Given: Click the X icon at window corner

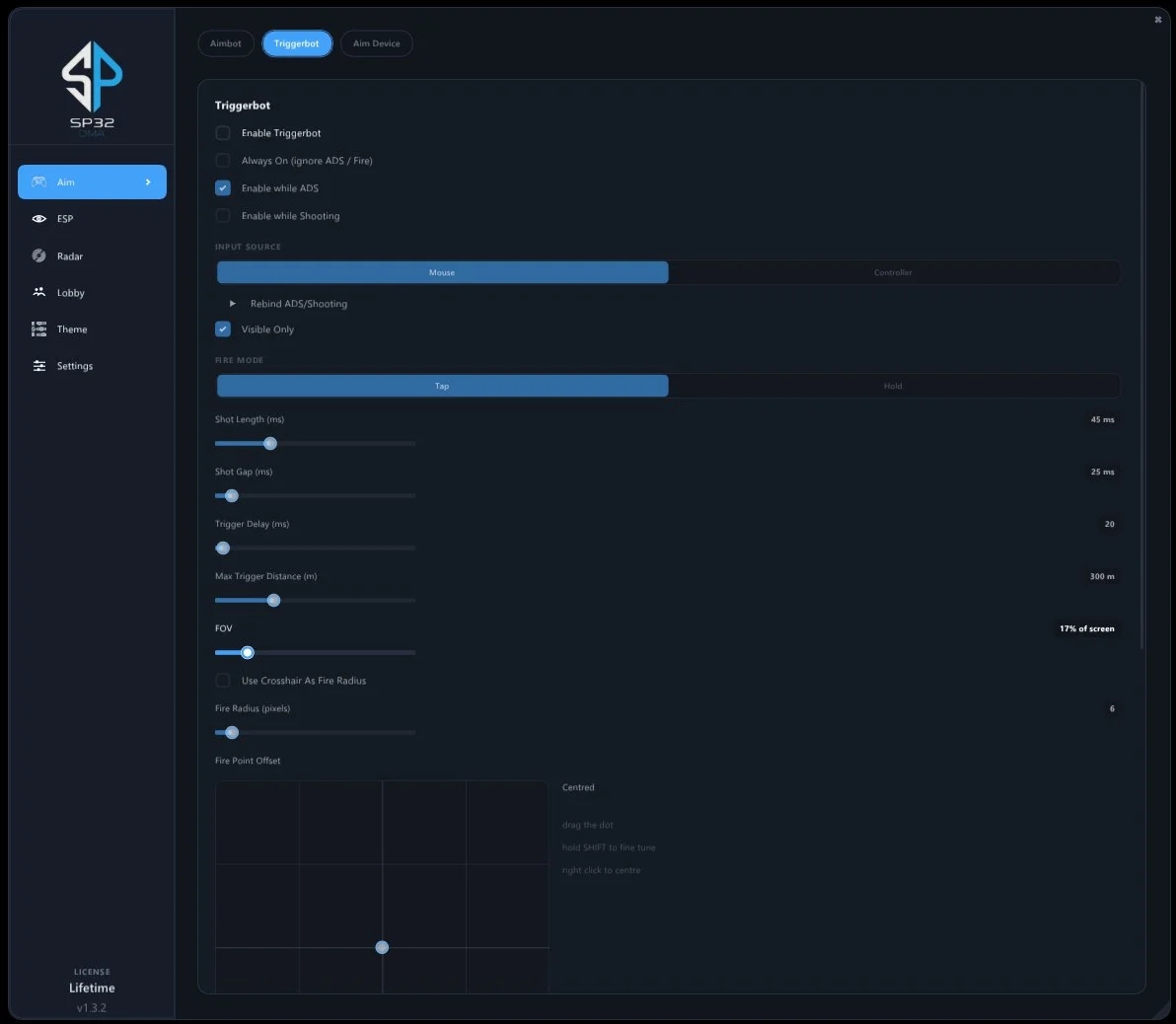Looking at the screenshot, I should [1158, 20].
